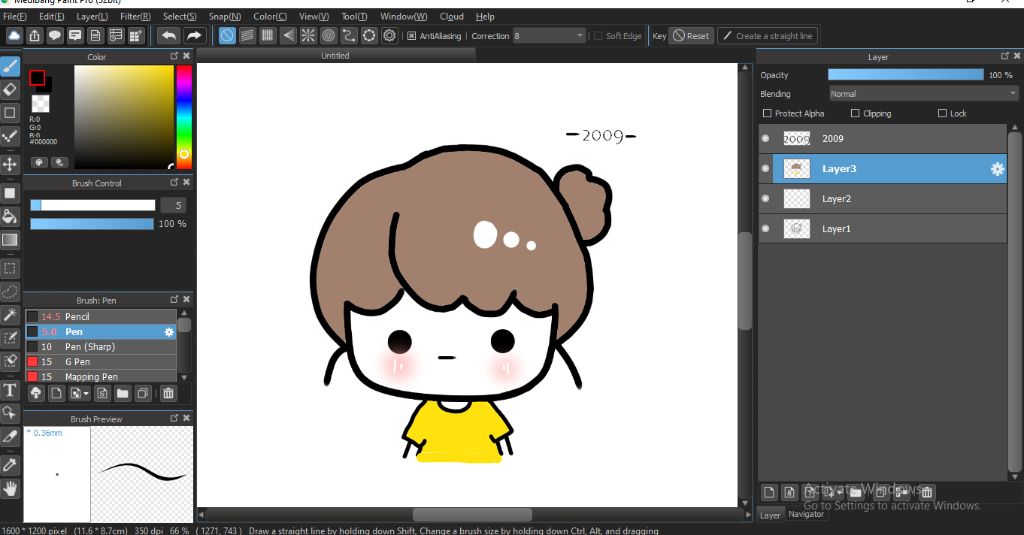The width and height of the screenshot is (1024, 535).
Task: Click the brush size slider
Action: [93, 205]
